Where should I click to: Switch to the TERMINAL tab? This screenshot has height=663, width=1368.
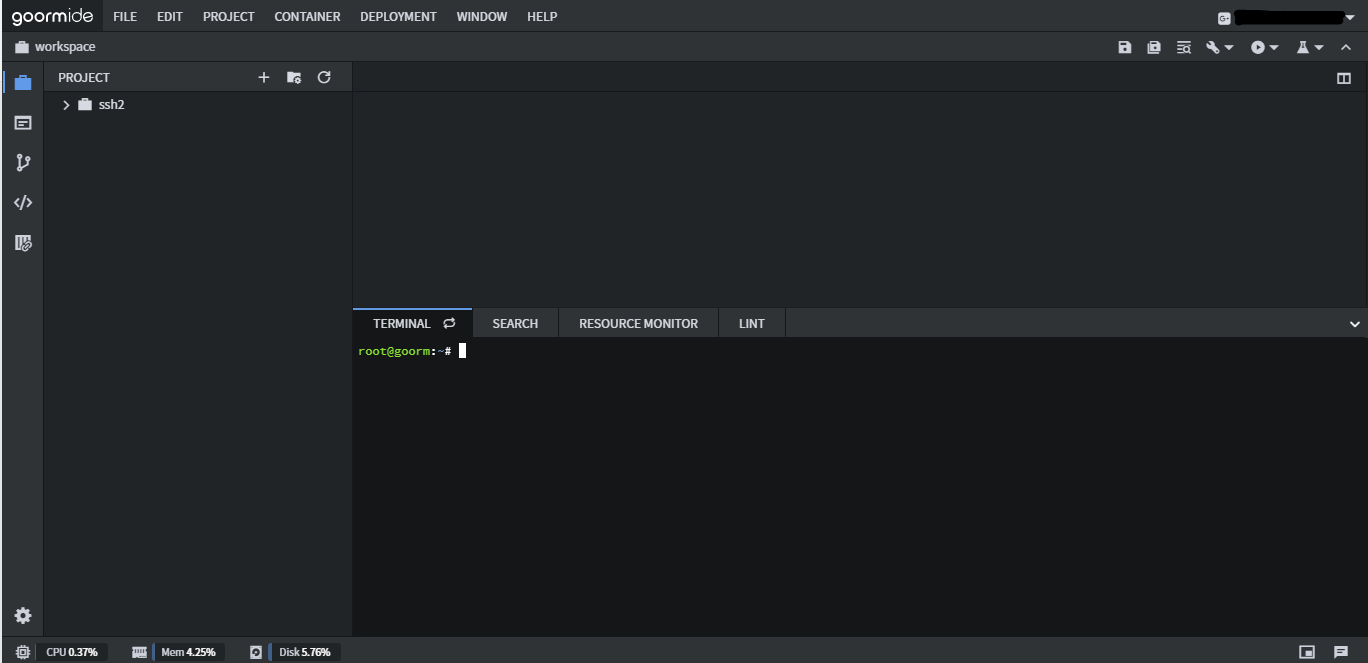pos(401,324)
